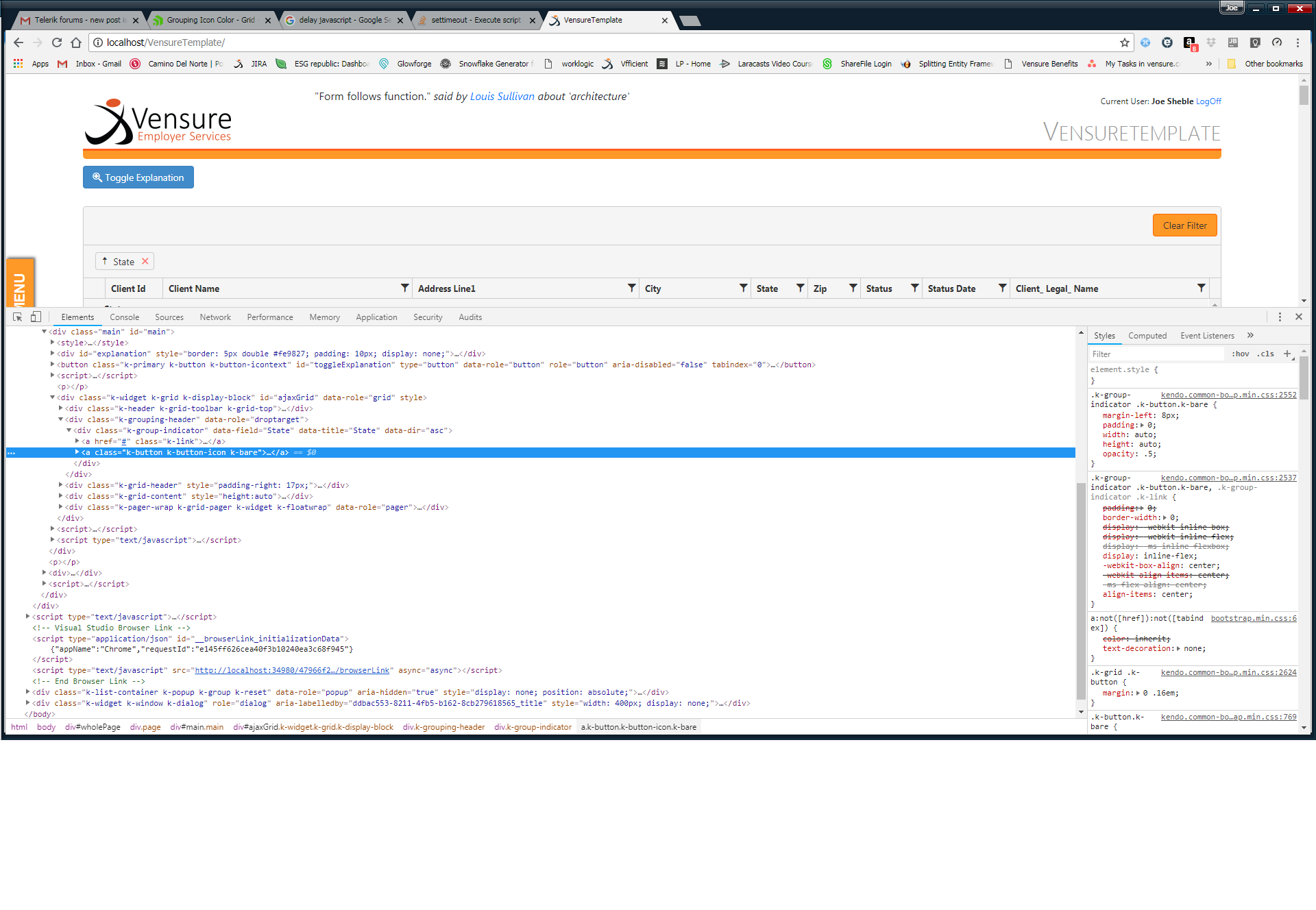
Task: Bookmark this page with the star icon
Action: (1125, 42)
